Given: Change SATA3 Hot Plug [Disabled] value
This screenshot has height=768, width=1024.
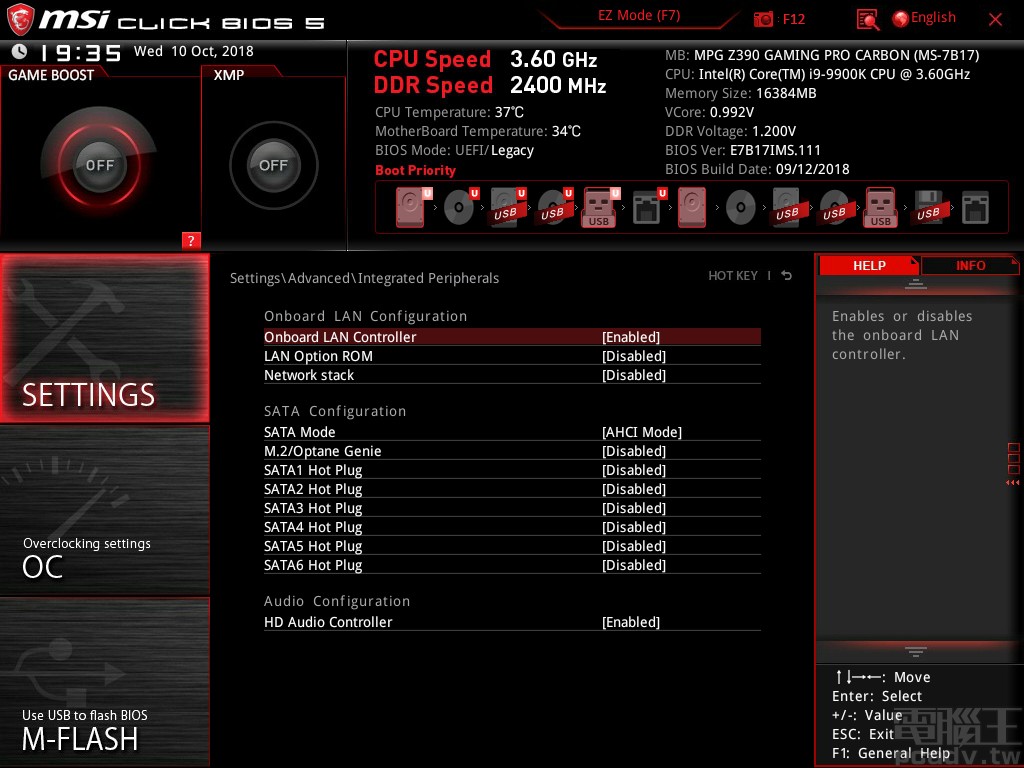Looking at the screenshot, I should pyautogui.click(x=633, y=507).
